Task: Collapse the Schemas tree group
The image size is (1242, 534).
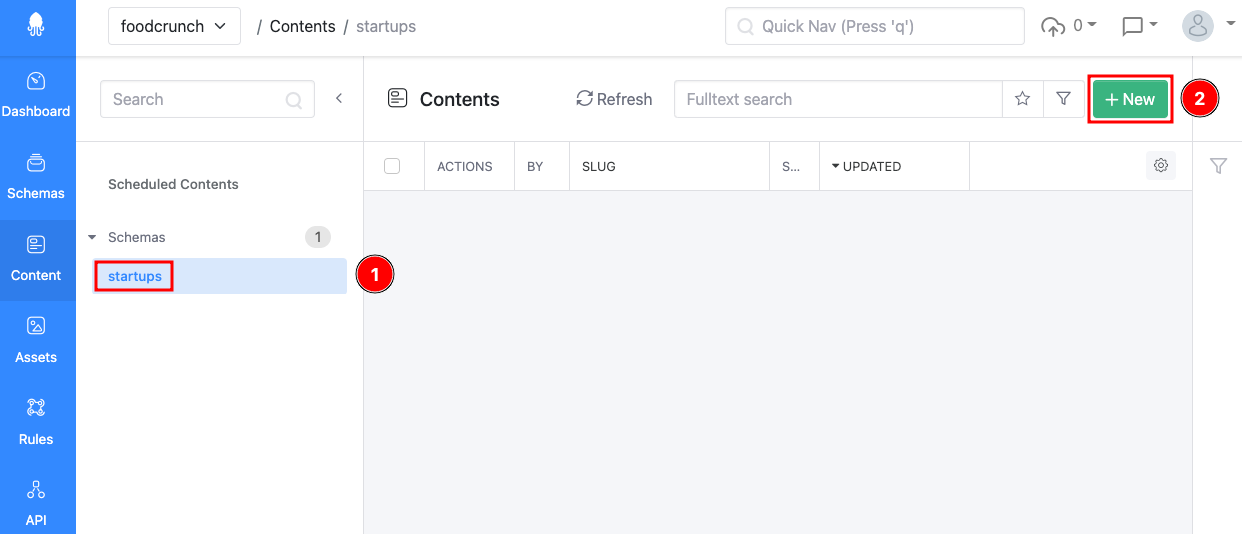Action: click(93, 238)
